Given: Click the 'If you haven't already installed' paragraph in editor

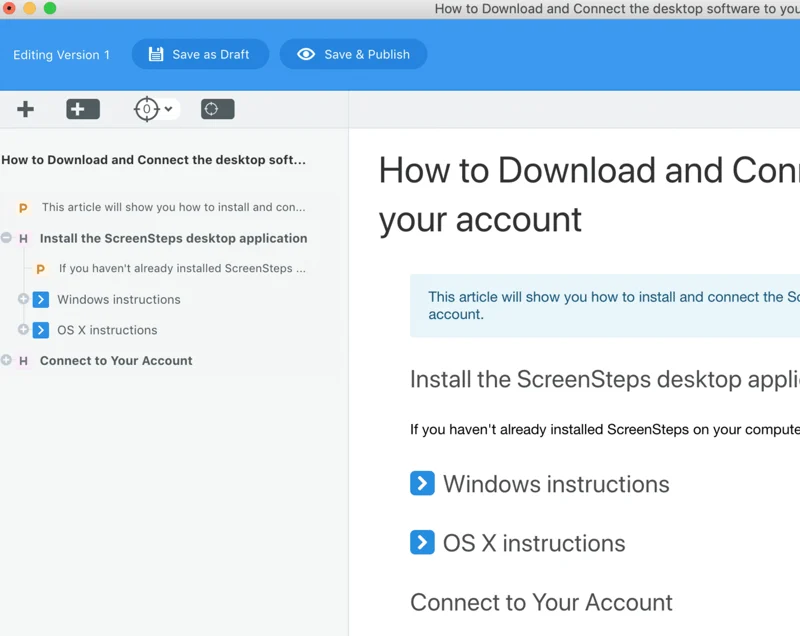Looking at the screenshot, I should pos(605,429).
